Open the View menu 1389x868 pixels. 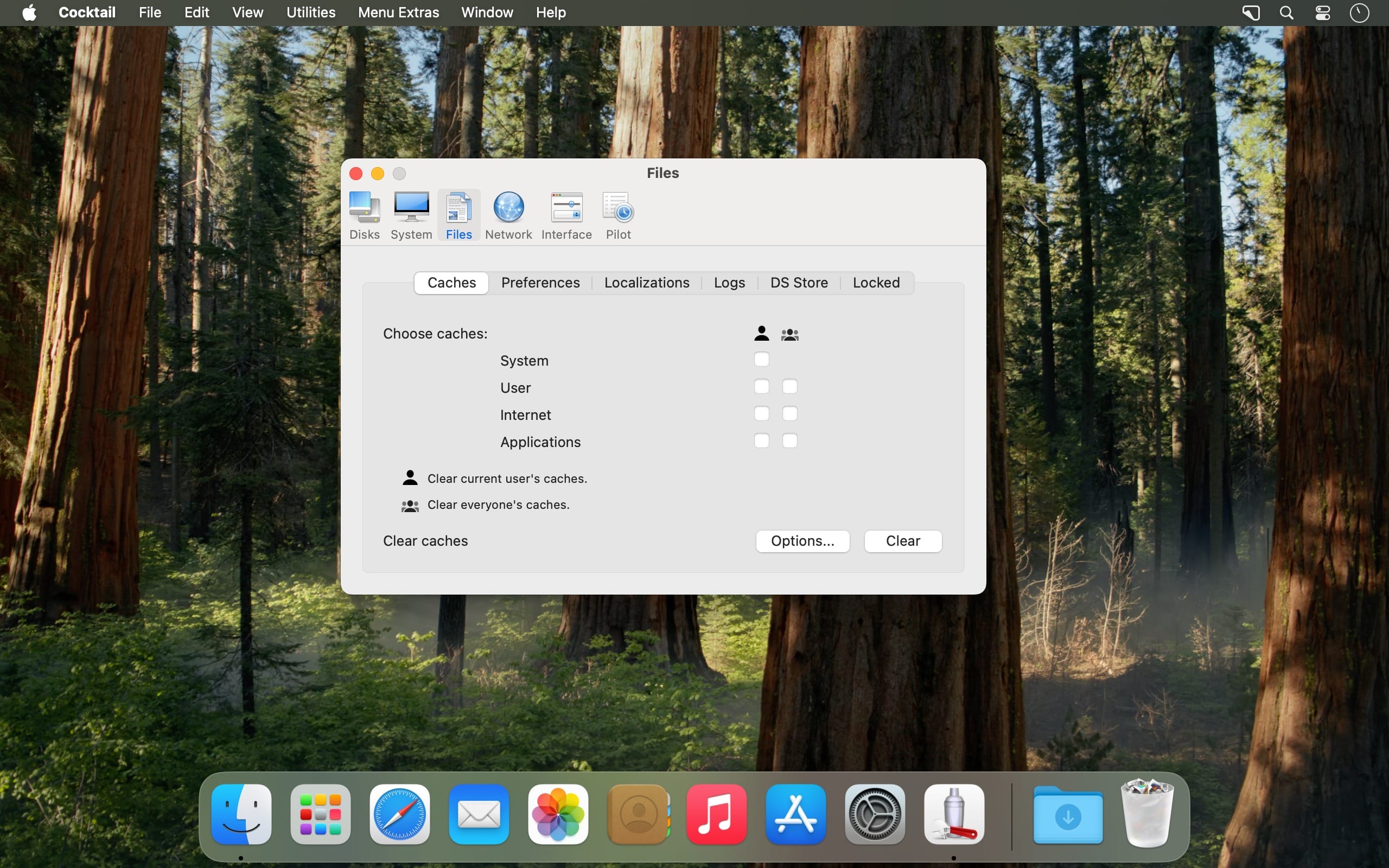247,12
